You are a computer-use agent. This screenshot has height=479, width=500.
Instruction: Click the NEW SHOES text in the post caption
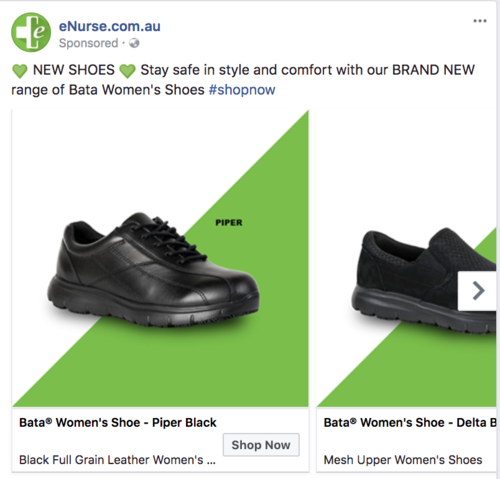point(74,70)
